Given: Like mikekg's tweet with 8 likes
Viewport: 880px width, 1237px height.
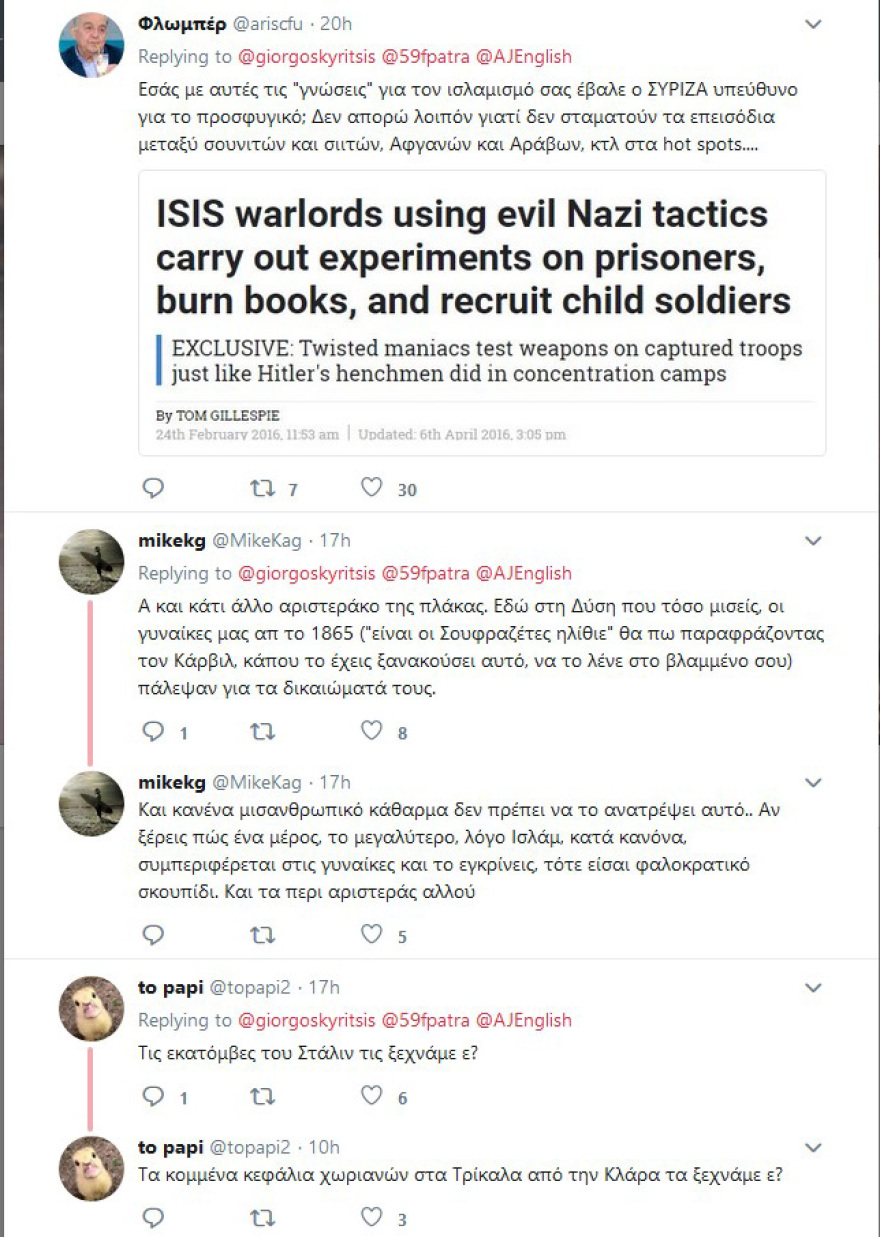Looking at the screenshot, I should pyautogui.click(x=372, y=732).
